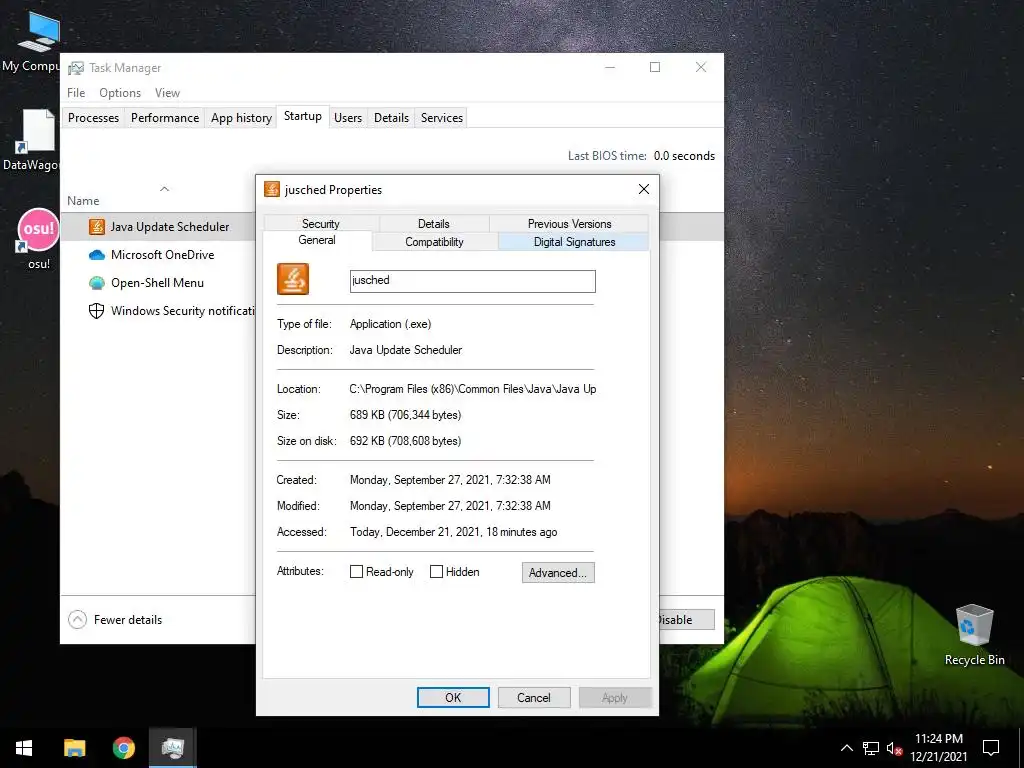Screen dimensions: 1024x768
Task: Launch File Explorer from the taskbar
Action: click(x=74, y=748)
